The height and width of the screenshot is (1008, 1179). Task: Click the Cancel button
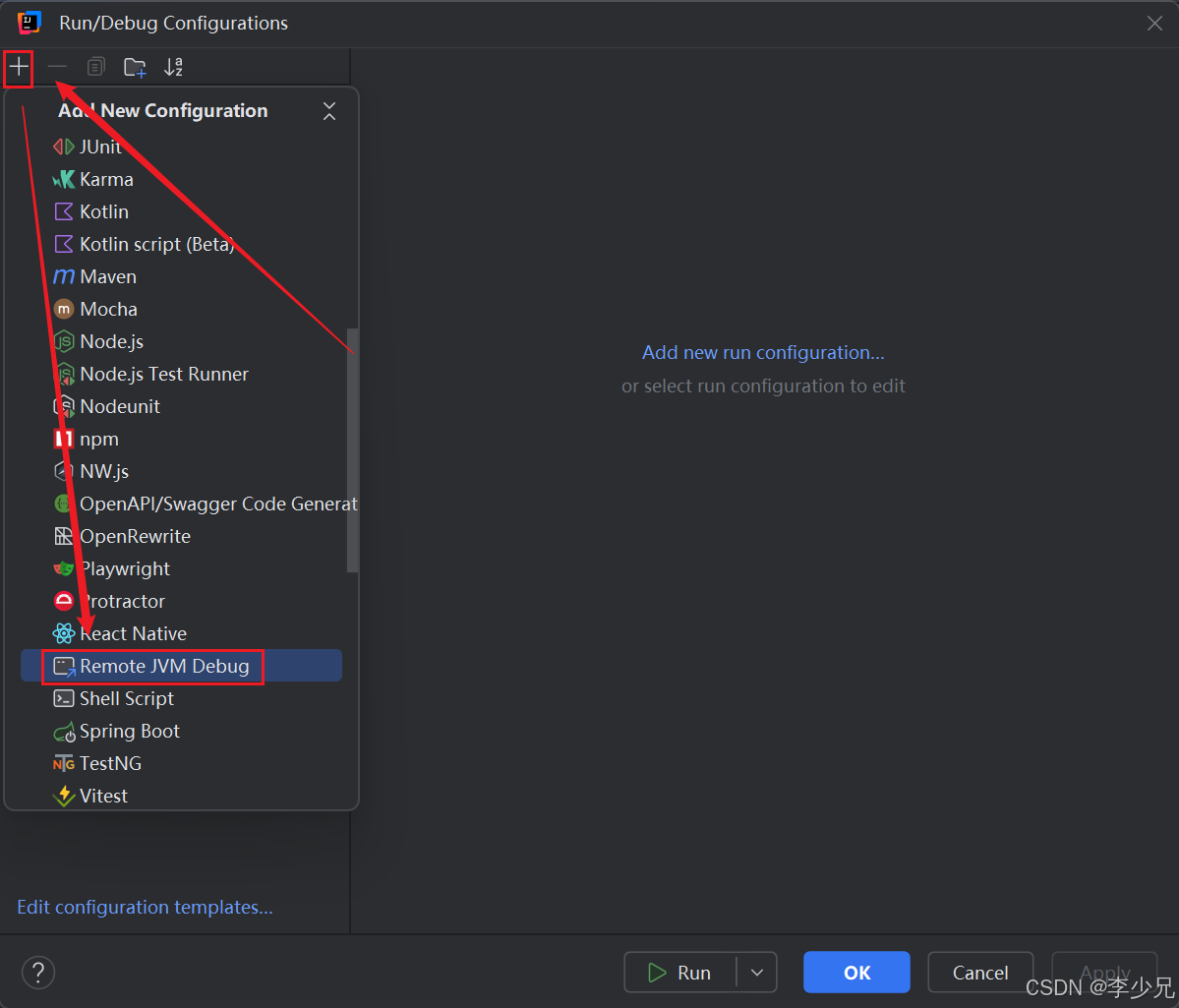[980, 973]
